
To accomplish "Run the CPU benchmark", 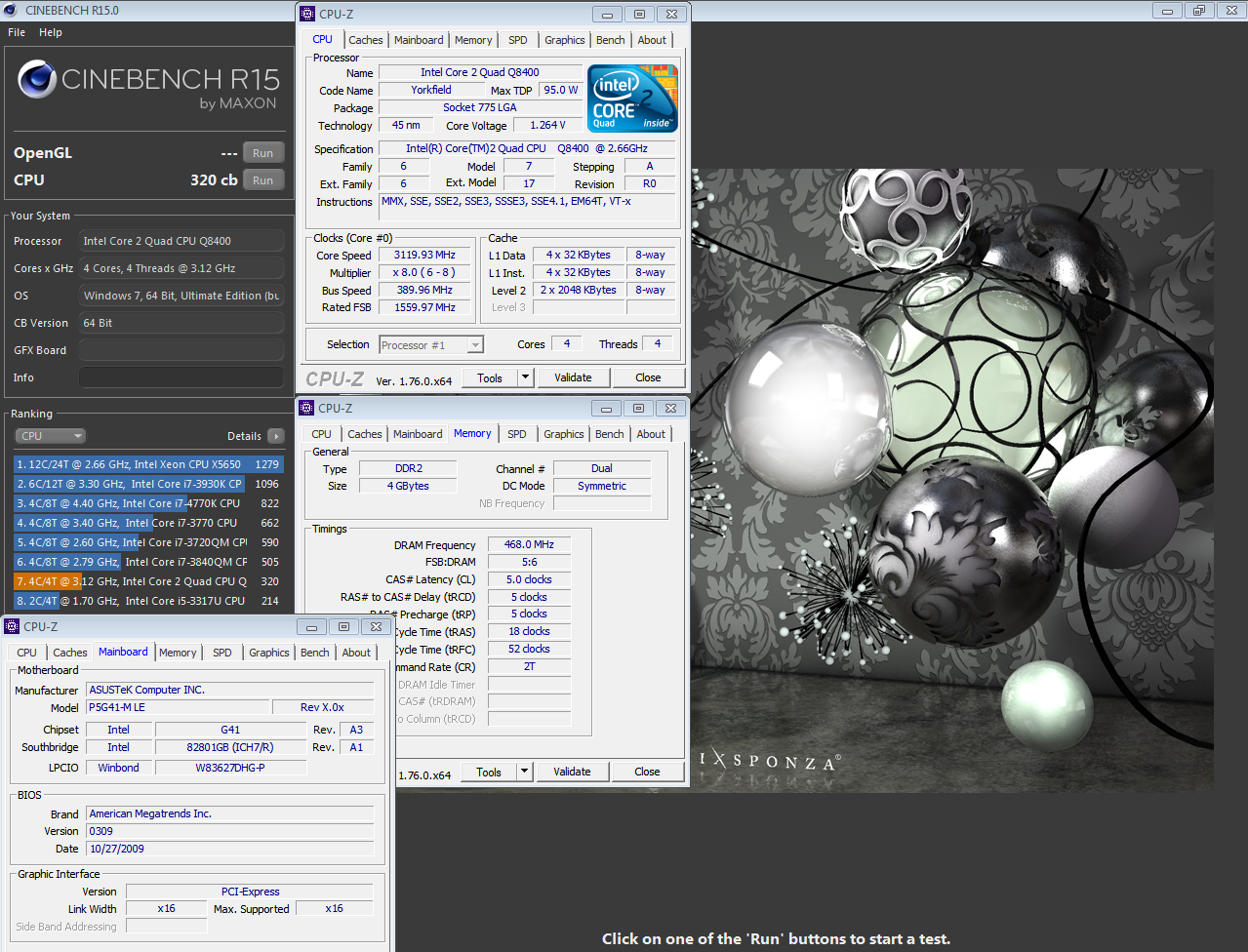I will (263, 180).
